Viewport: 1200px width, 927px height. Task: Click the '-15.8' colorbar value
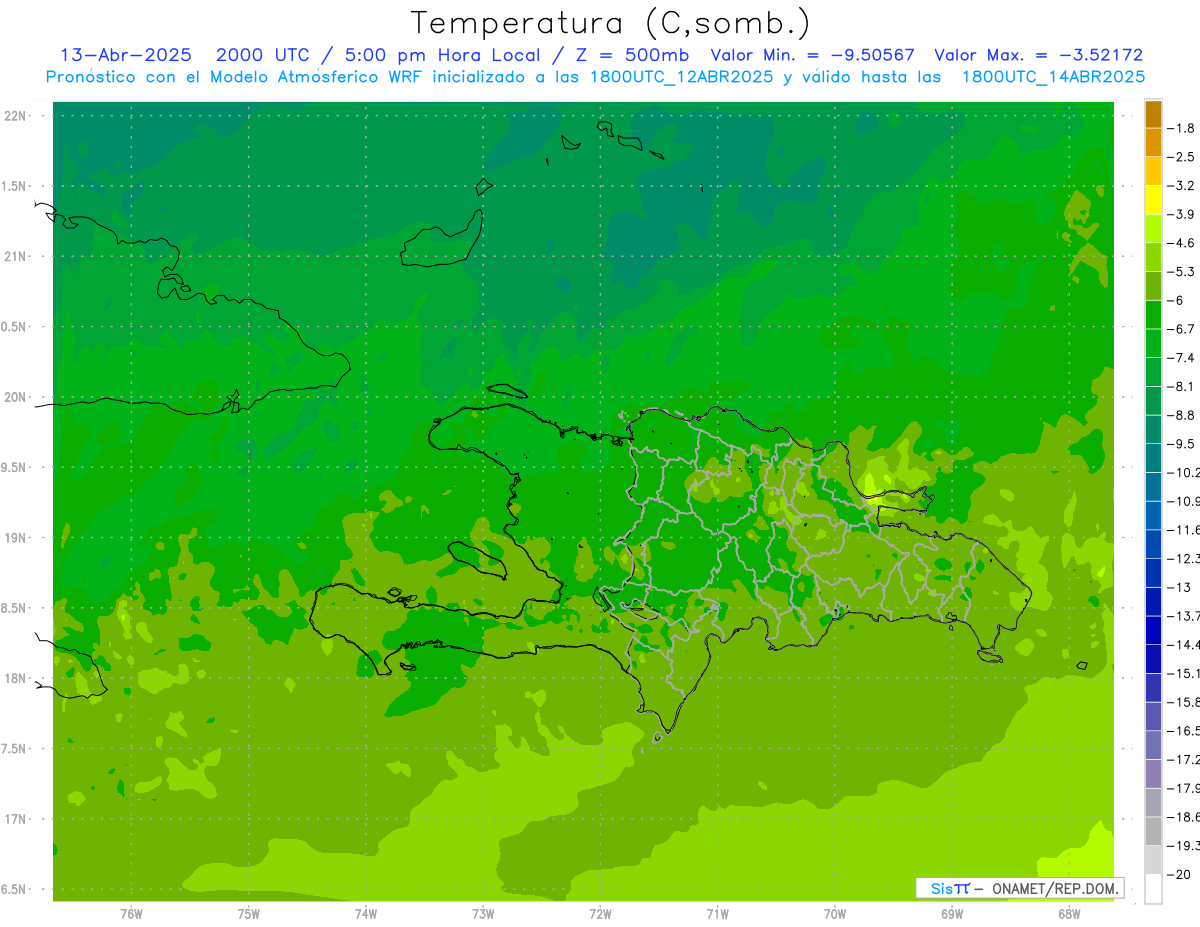point(1182,702)
